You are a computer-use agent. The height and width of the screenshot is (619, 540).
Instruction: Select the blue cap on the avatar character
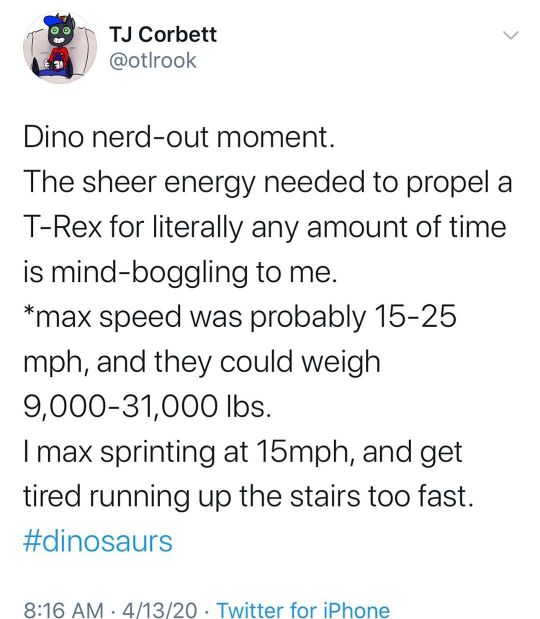[55, 21]
